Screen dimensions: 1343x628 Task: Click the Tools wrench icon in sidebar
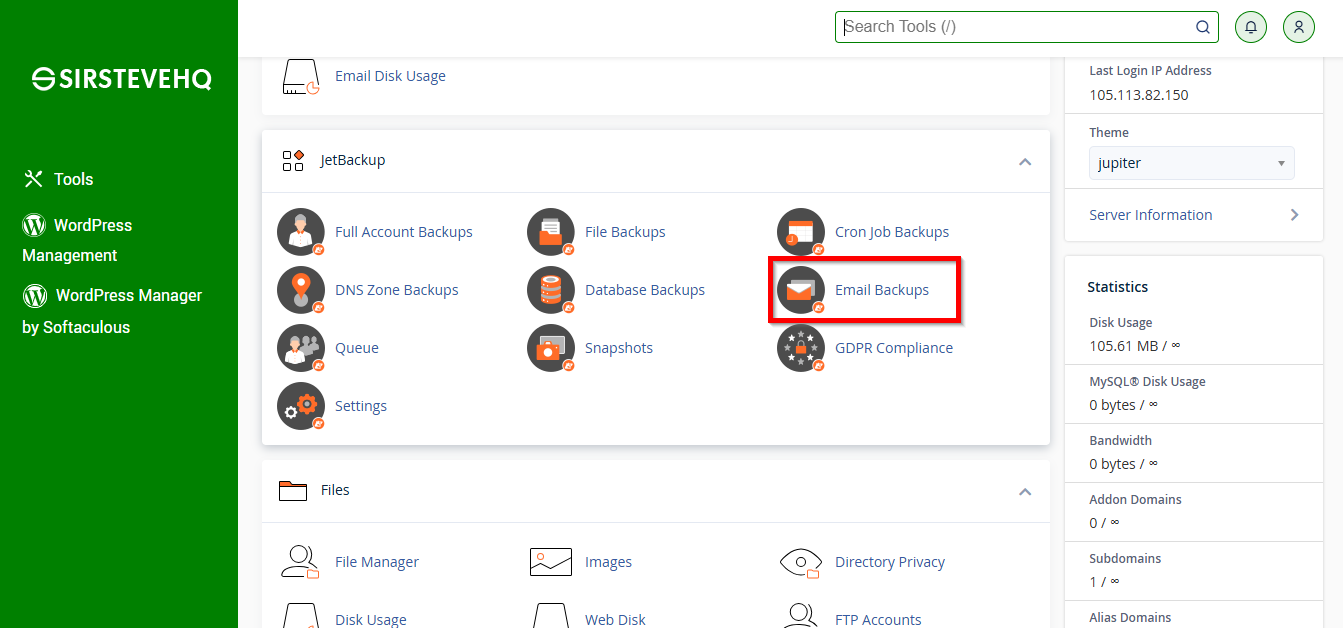(x=34, y=179)
